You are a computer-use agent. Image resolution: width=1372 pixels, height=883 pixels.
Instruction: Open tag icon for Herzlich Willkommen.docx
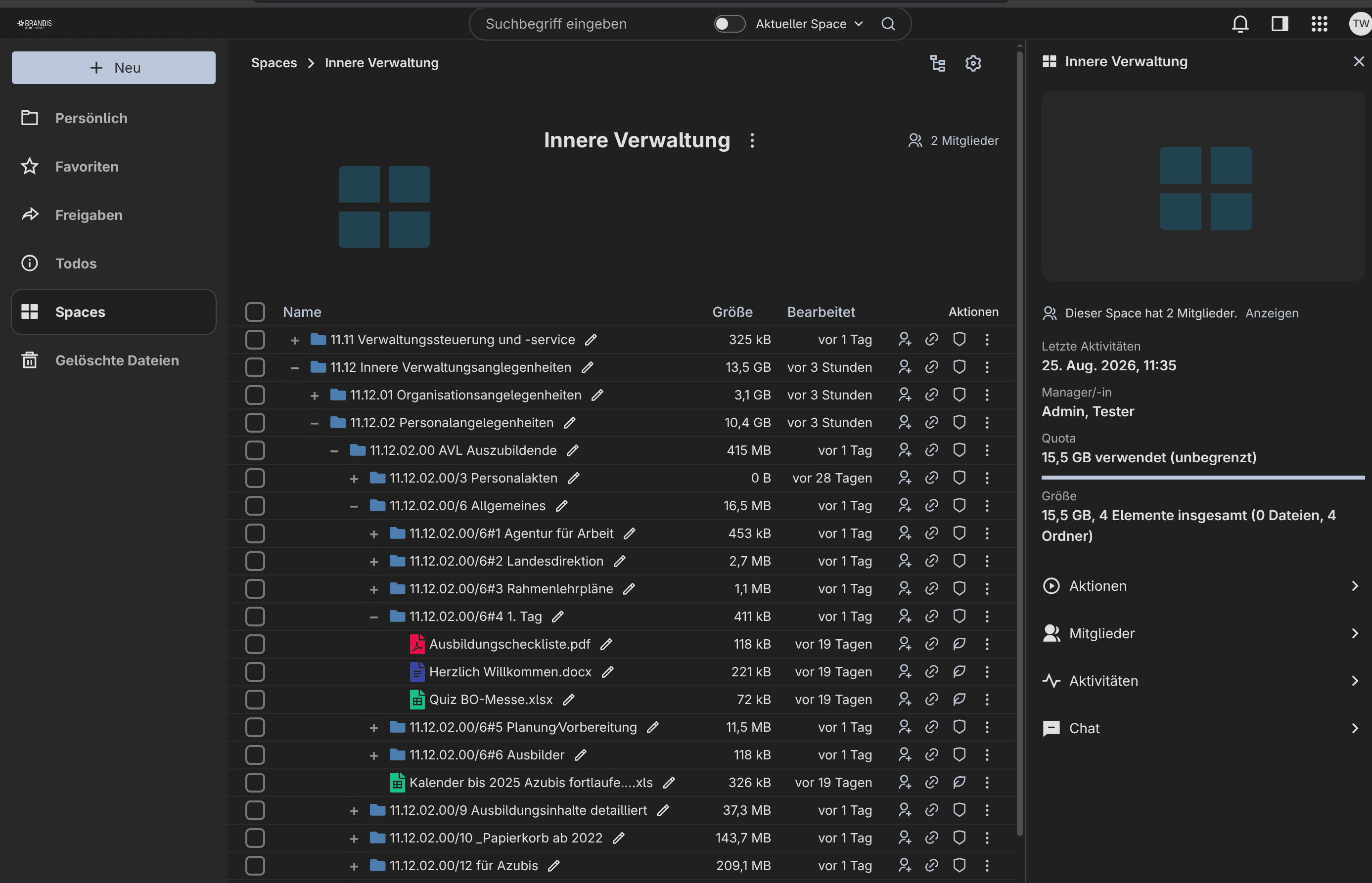tap(959, 671)
